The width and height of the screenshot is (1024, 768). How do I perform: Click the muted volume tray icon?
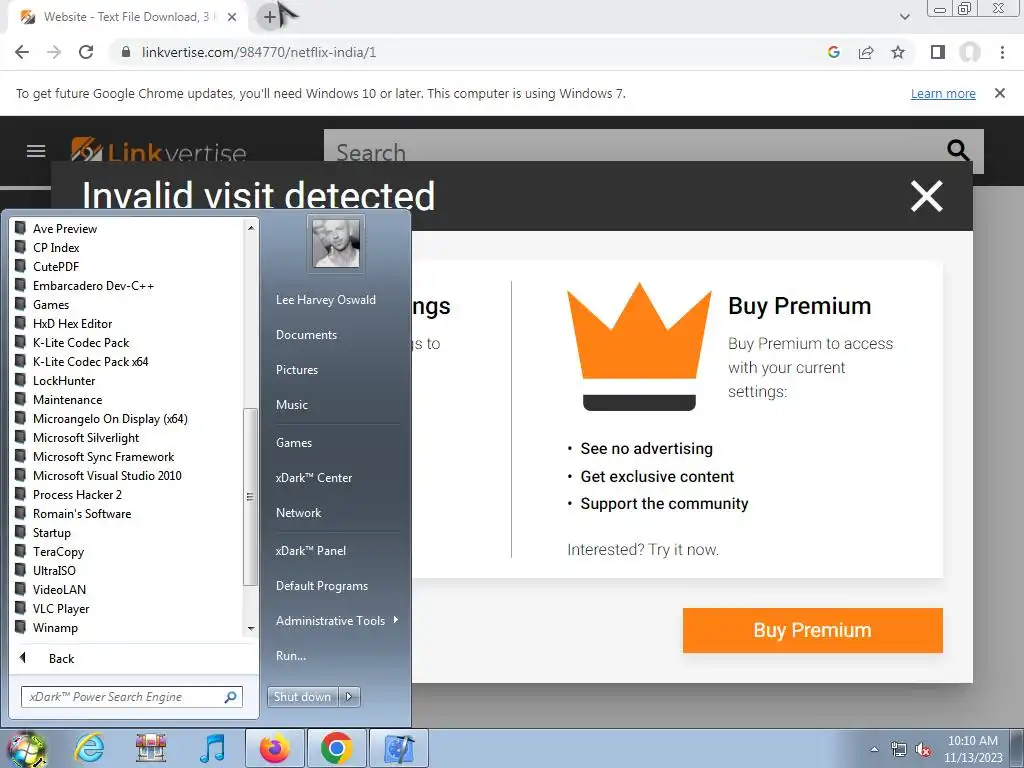pyautogui.click(x=923, y=749)
